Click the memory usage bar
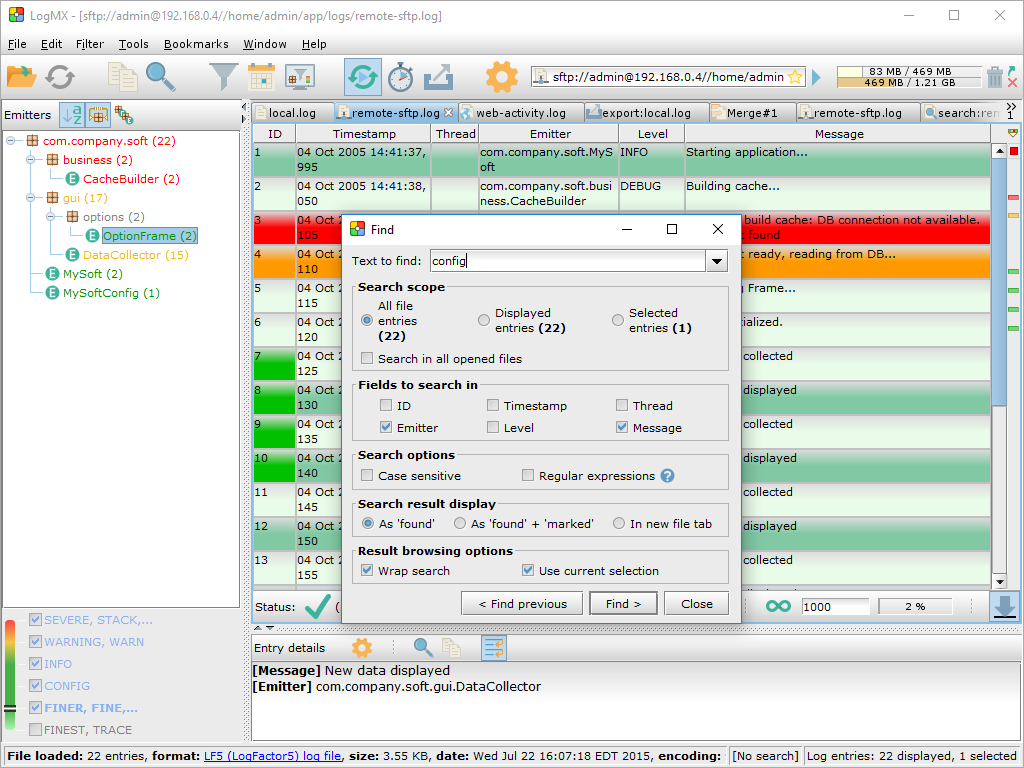1024x768 pixels. (x=909, y=77)
